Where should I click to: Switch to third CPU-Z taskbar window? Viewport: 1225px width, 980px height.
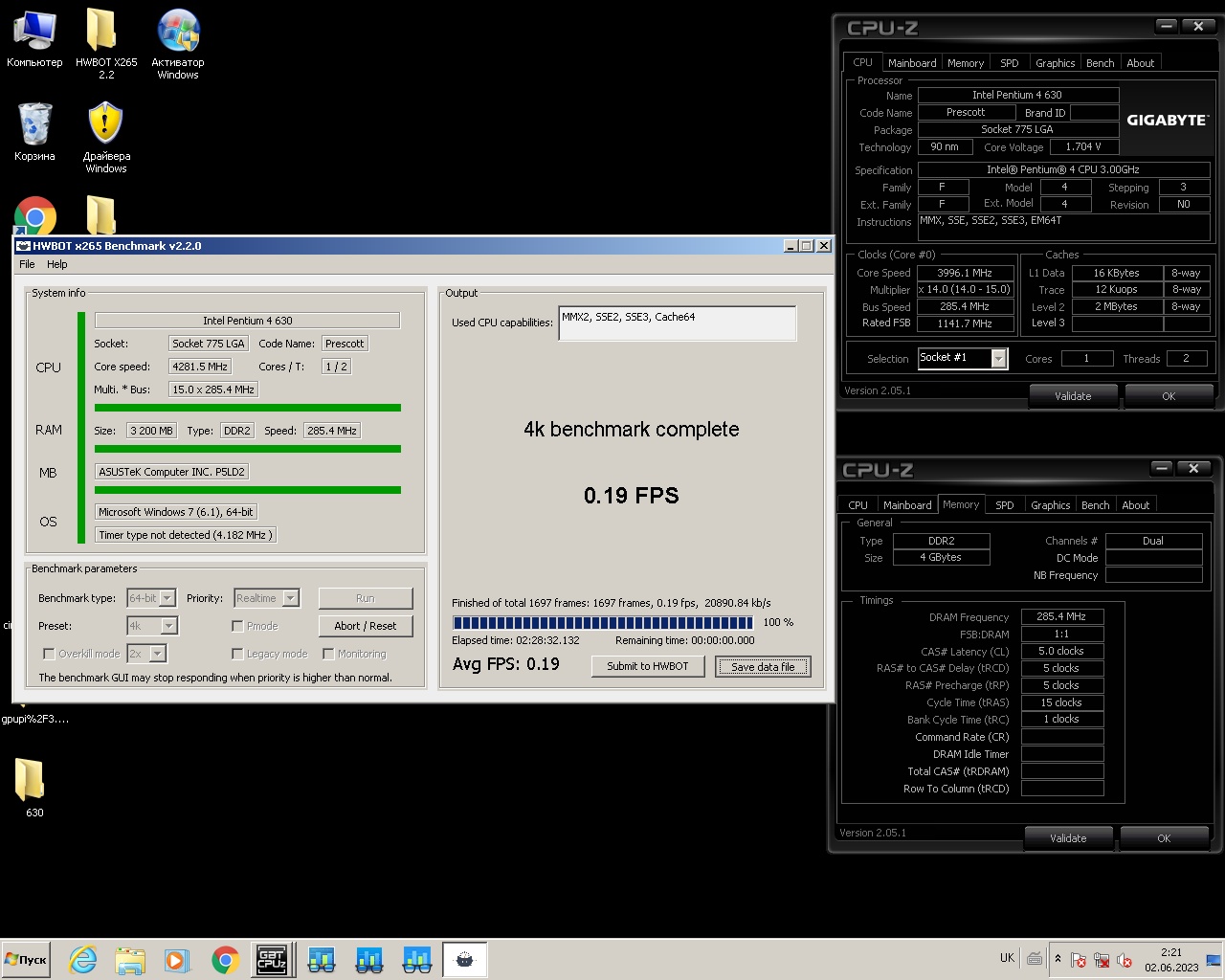pyautogui.click(x=417, y=959)
